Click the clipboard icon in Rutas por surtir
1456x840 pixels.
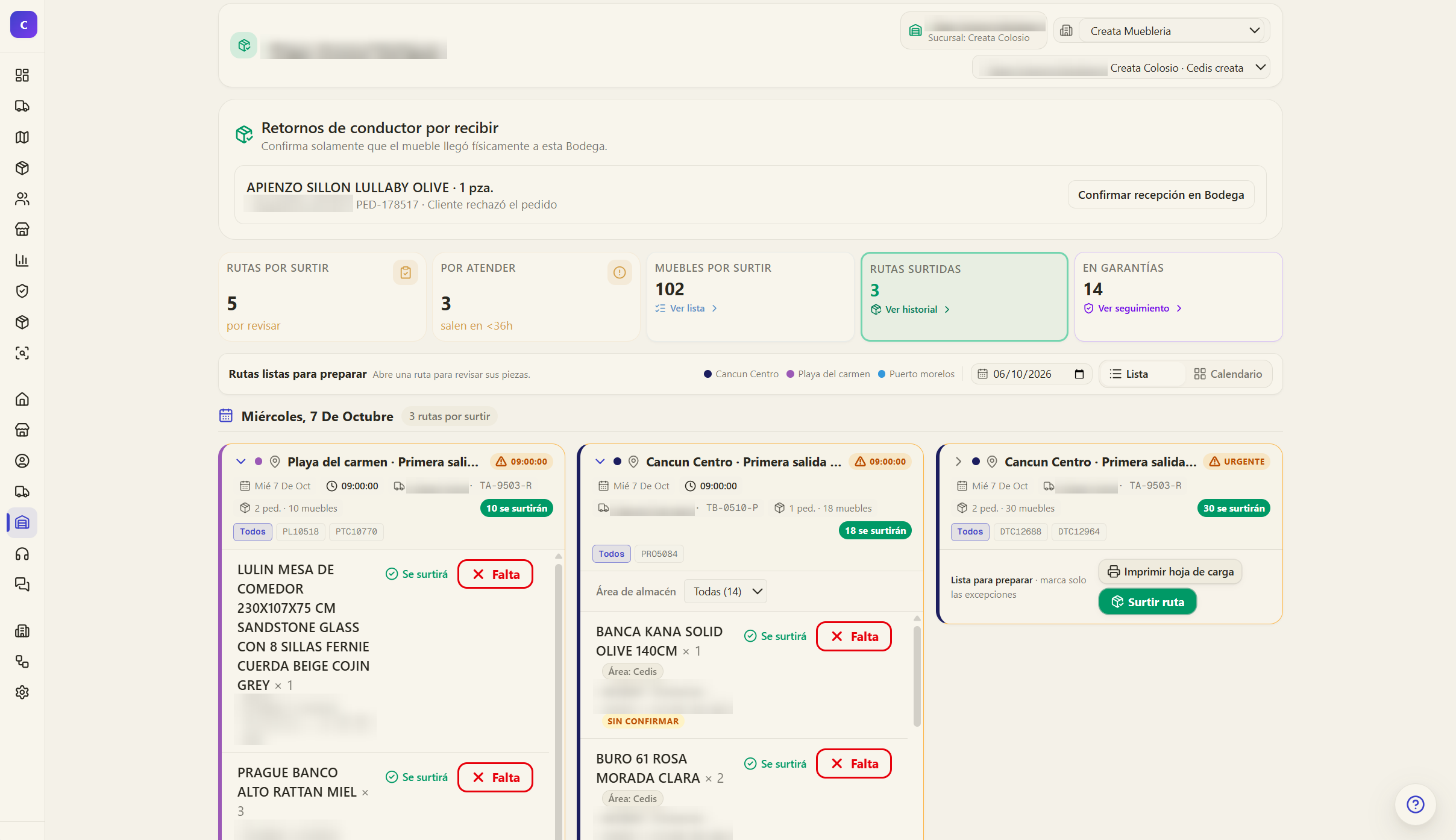click(406, 272)
